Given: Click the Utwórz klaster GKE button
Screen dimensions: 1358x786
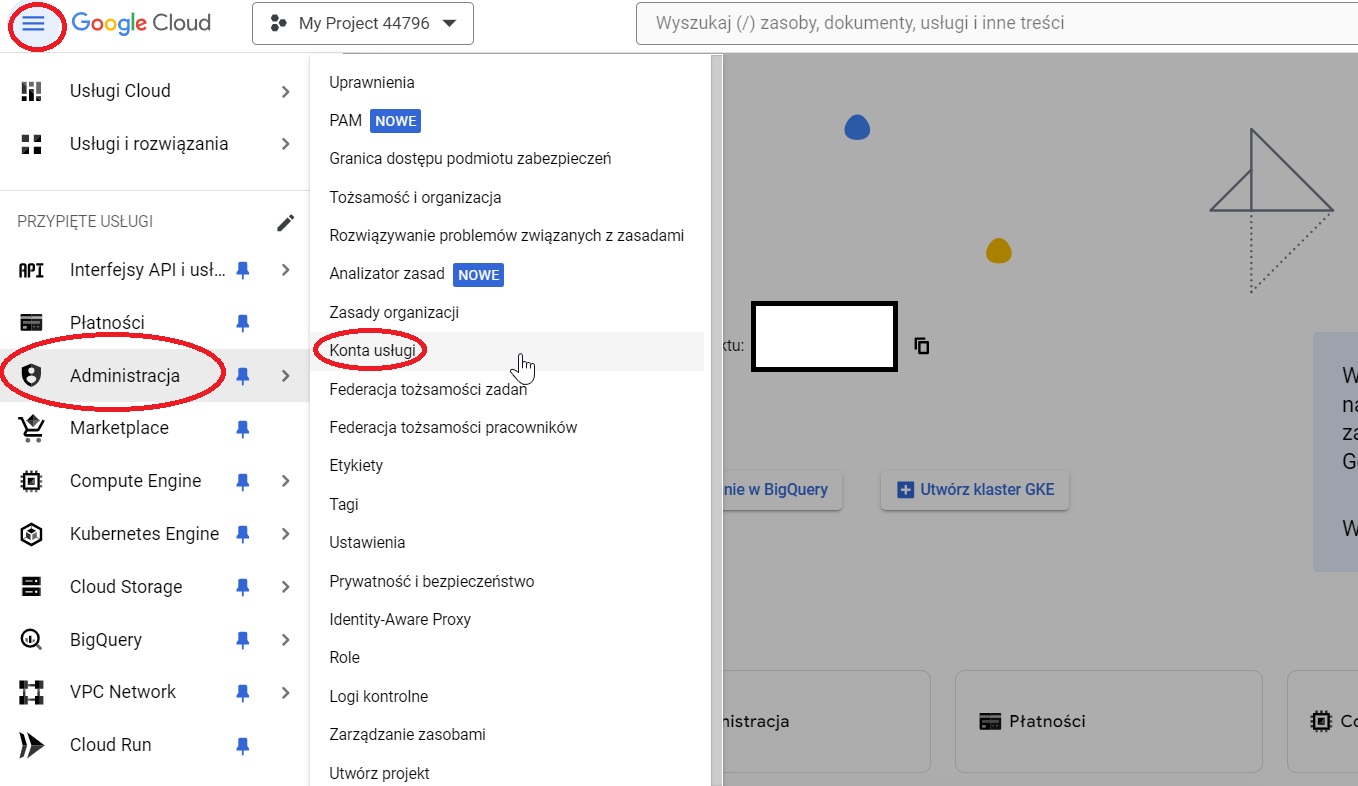Looking at the screenshot, I should click(974, 490).
